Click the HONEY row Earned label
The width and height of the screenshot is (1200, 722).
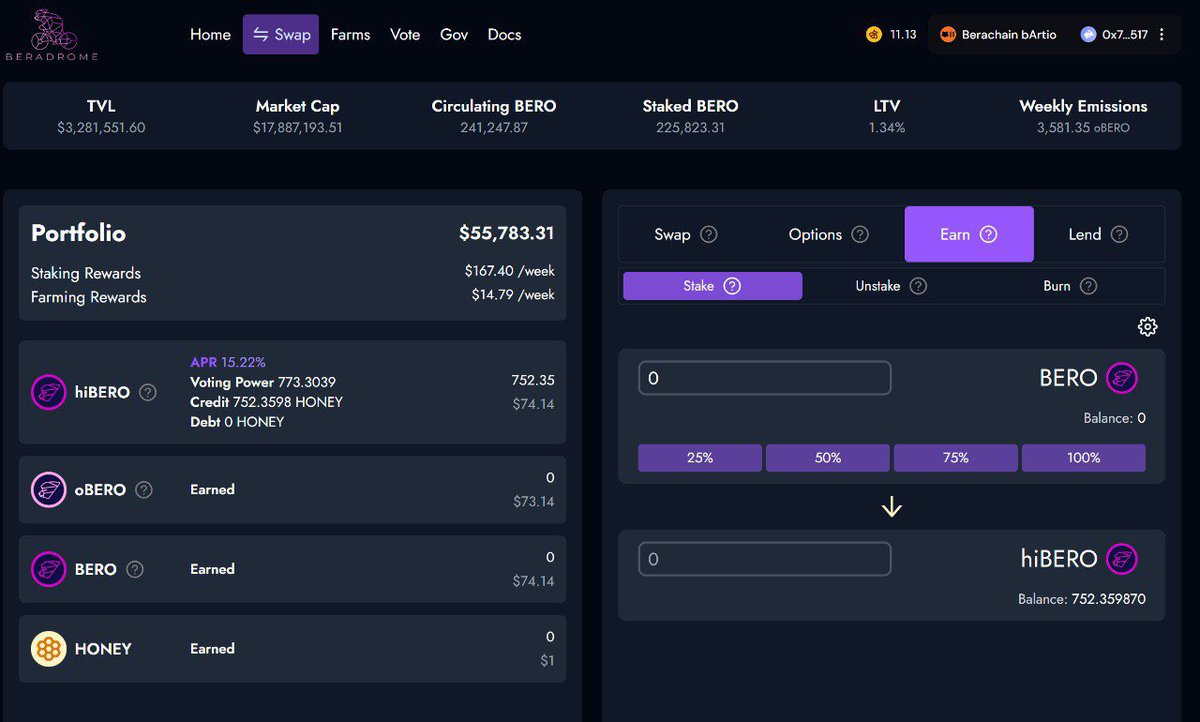click(x=212, y=649)
